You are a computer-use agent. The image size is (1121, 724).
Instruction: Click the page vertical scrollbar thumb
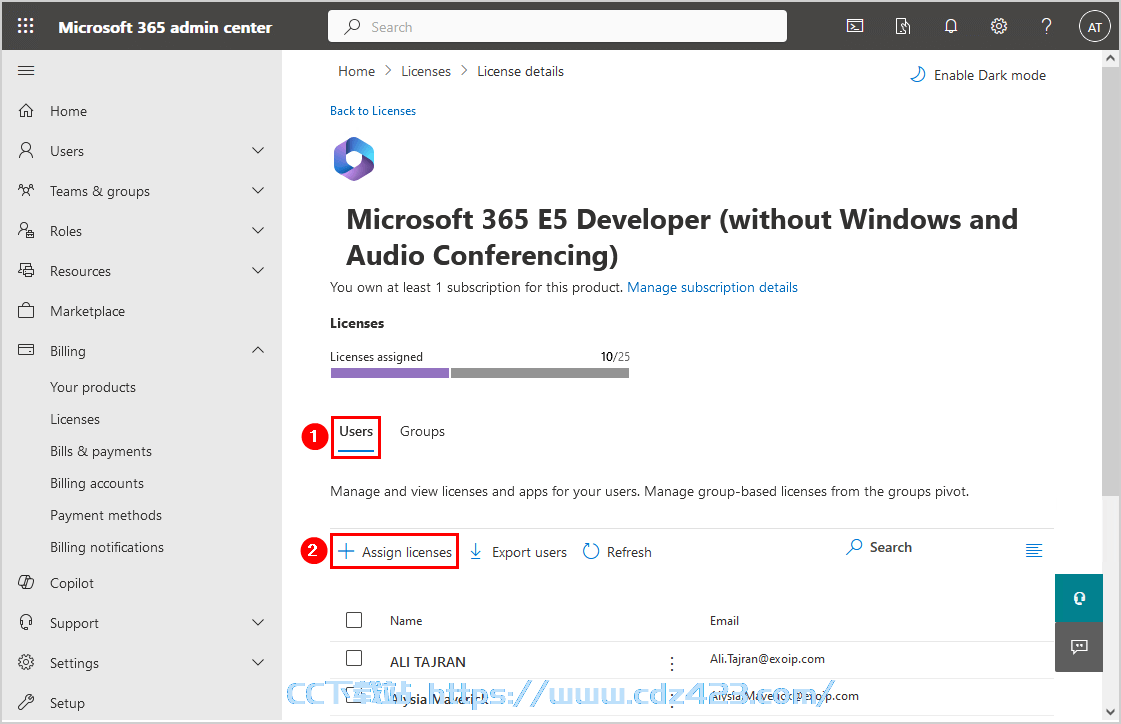[1110, 280]
